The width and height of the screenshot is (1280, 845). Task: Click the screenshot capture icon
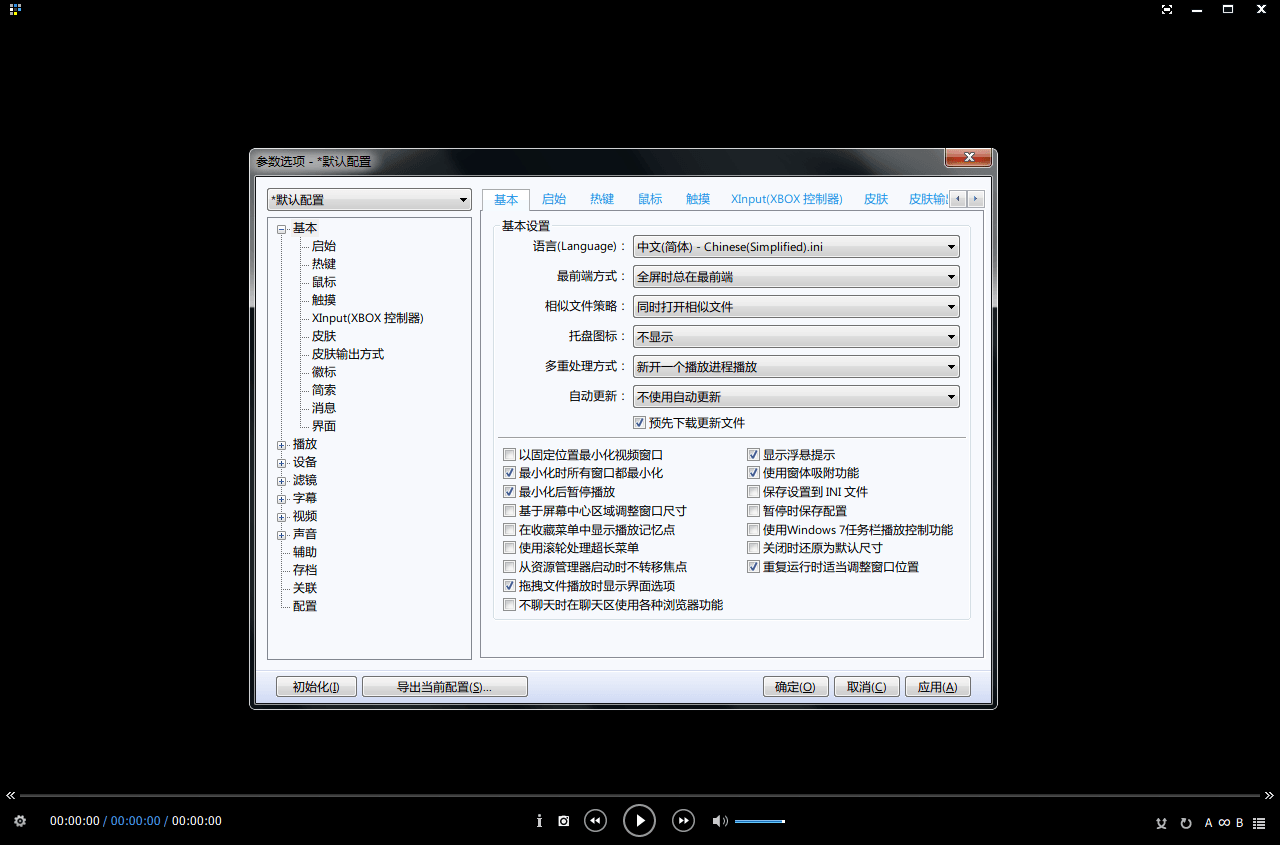(564, 821)
